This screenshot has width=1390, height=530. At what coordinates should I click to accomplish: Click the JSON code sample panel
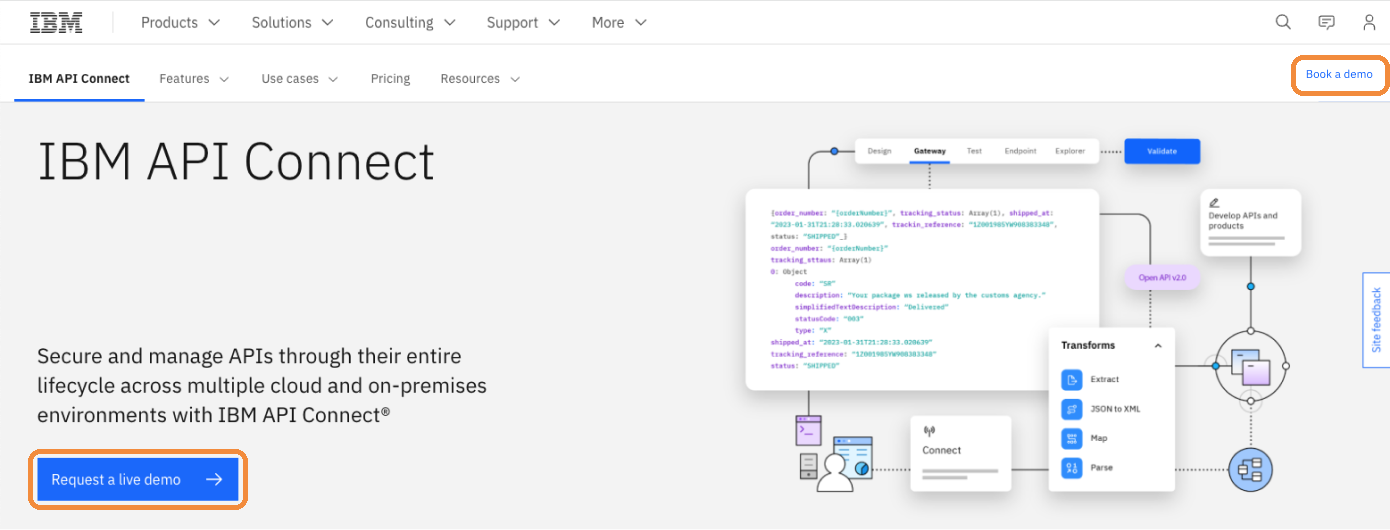click(x=922, y=289)
